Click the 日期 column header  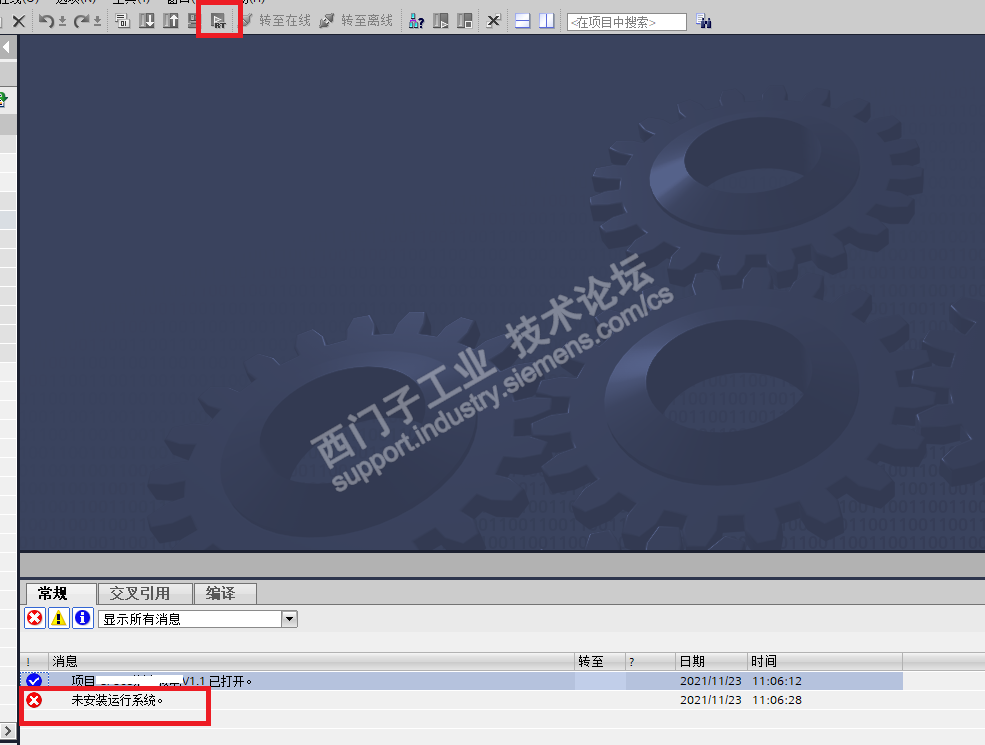(712, 661)
